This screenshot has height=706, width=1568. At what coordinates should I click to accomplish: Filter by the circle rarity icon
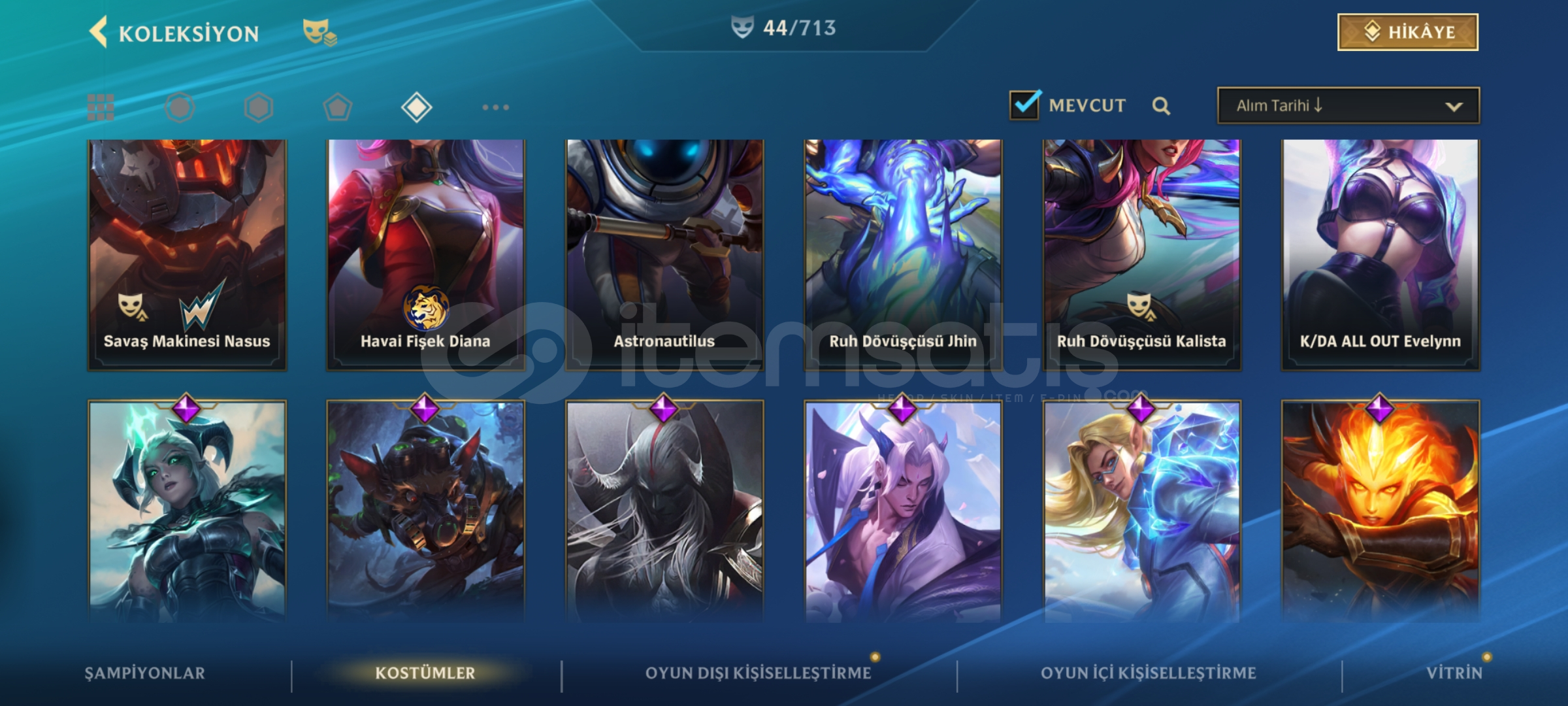pos(180,107)
